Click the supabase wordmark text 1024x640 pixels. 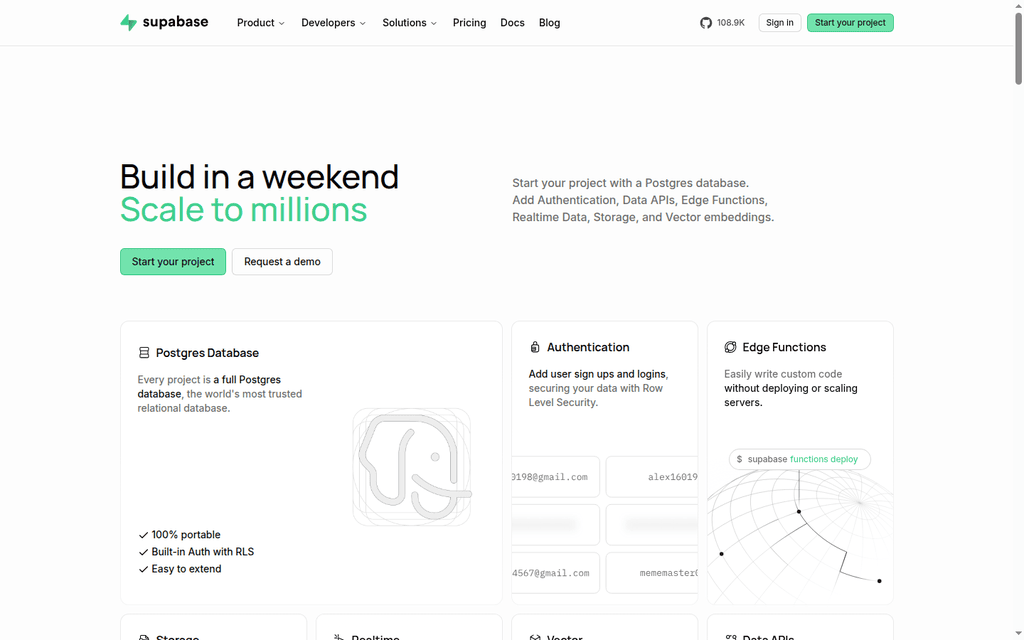click(x=175, y=22)
